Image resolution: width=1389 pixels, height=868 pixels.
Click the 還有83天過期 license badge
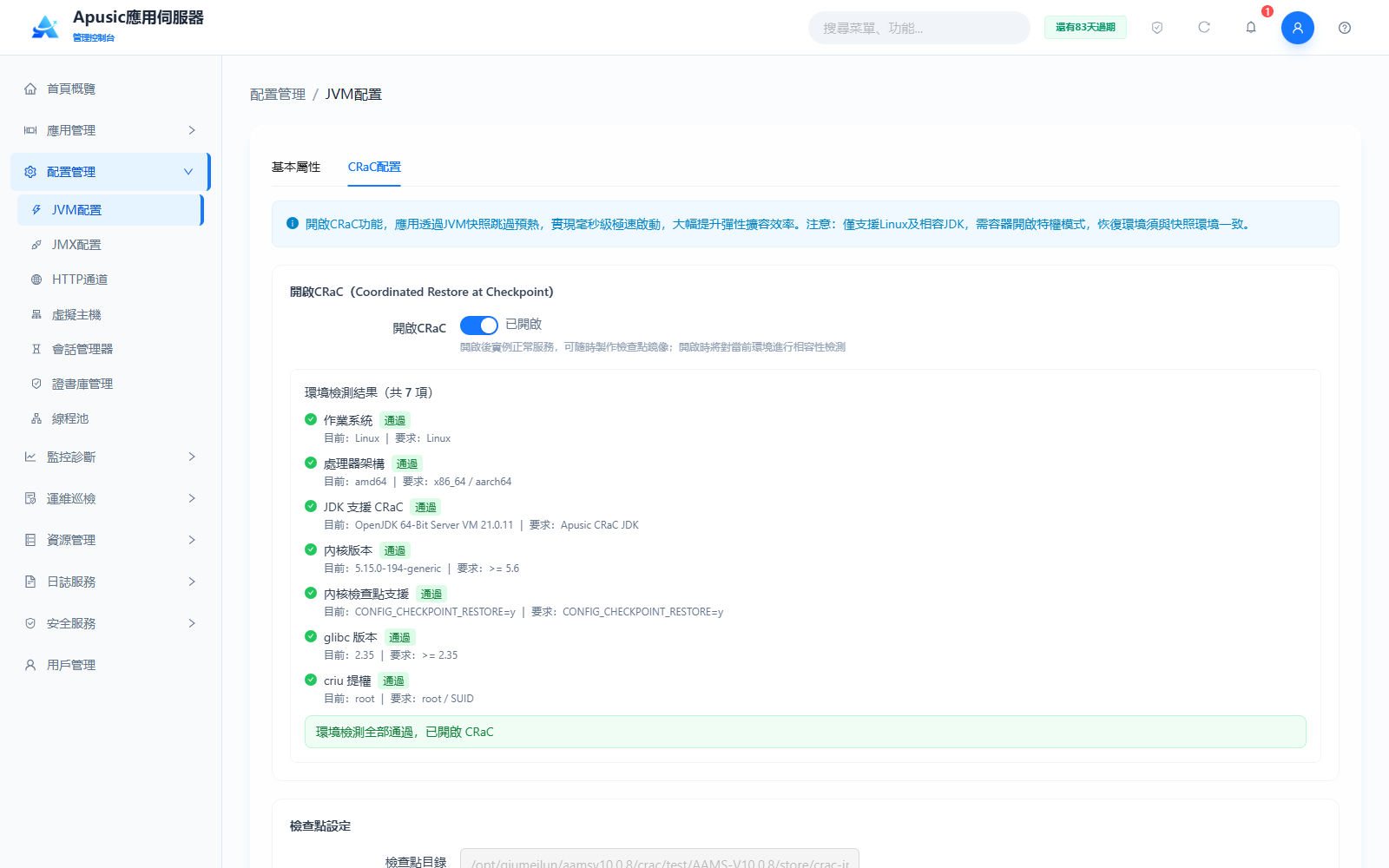[1085, 28]
